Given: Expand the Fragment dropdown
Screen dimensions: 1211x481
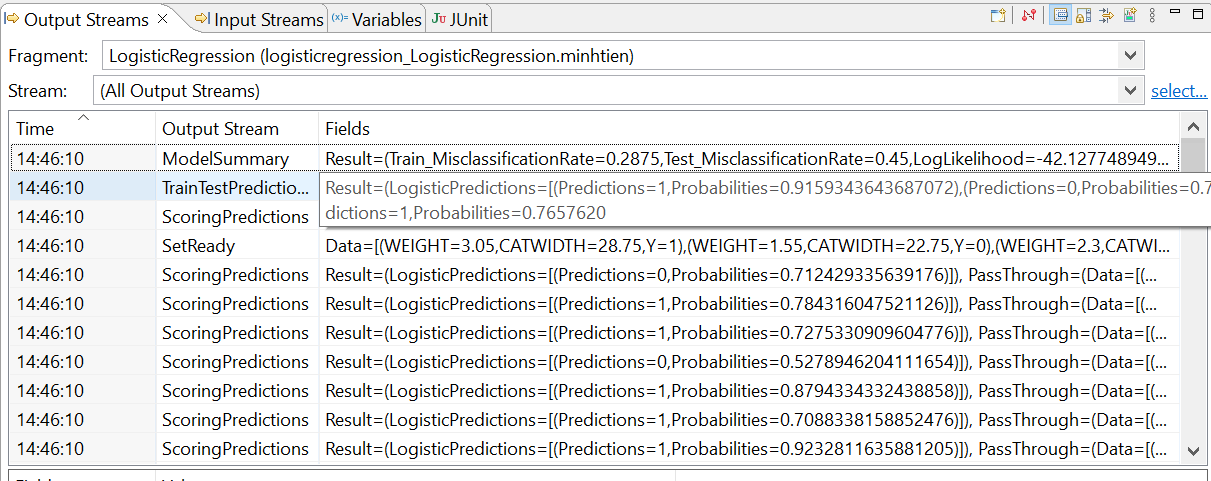Looking at the screenshot, I should [1130, 56].
